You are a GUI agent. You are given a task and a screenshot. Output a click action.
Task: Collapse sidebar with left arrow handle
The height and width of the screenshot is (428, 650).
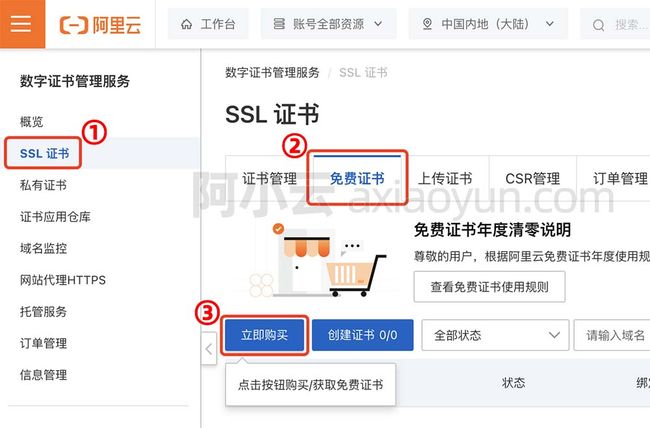click(209, 348)
